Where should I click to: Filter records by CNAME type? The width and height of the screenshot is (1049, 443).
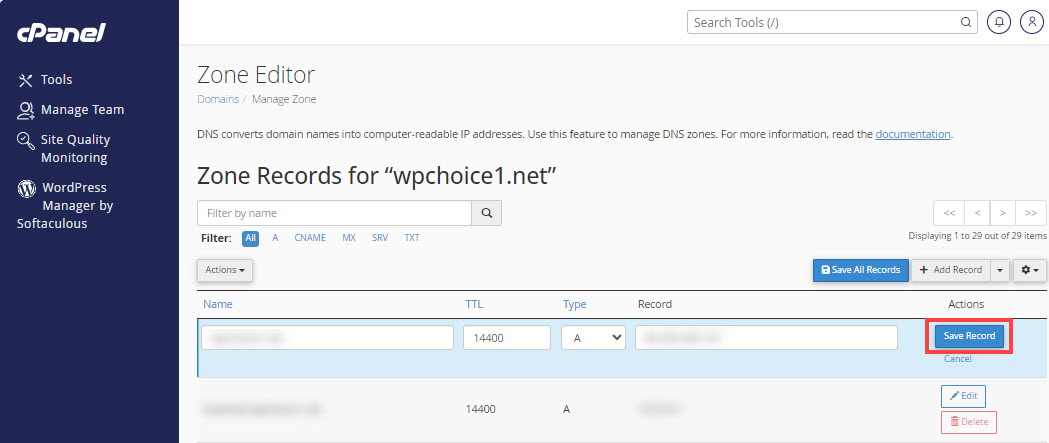click(310, 238)
